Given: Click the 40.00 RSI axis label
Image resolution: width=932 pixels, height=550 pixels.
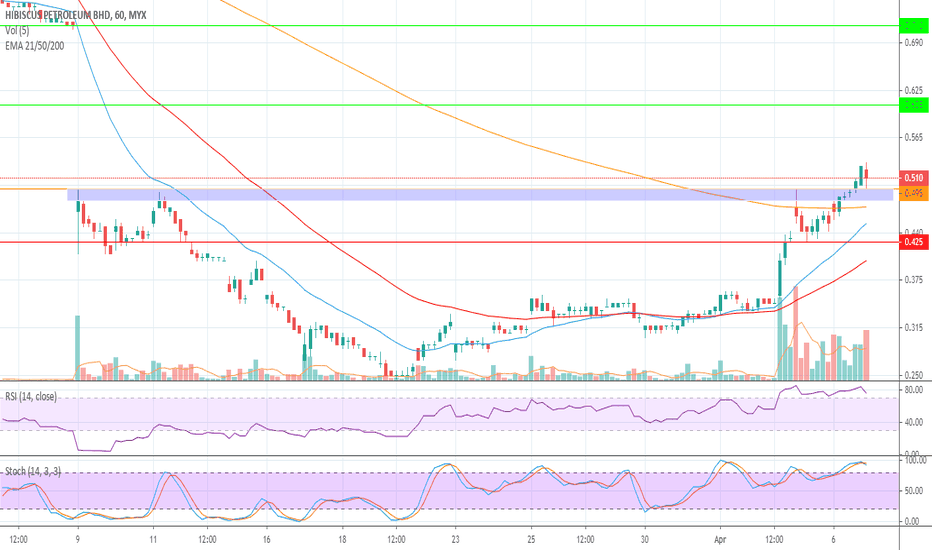Looking at the screenshot, I should point(914,423).
